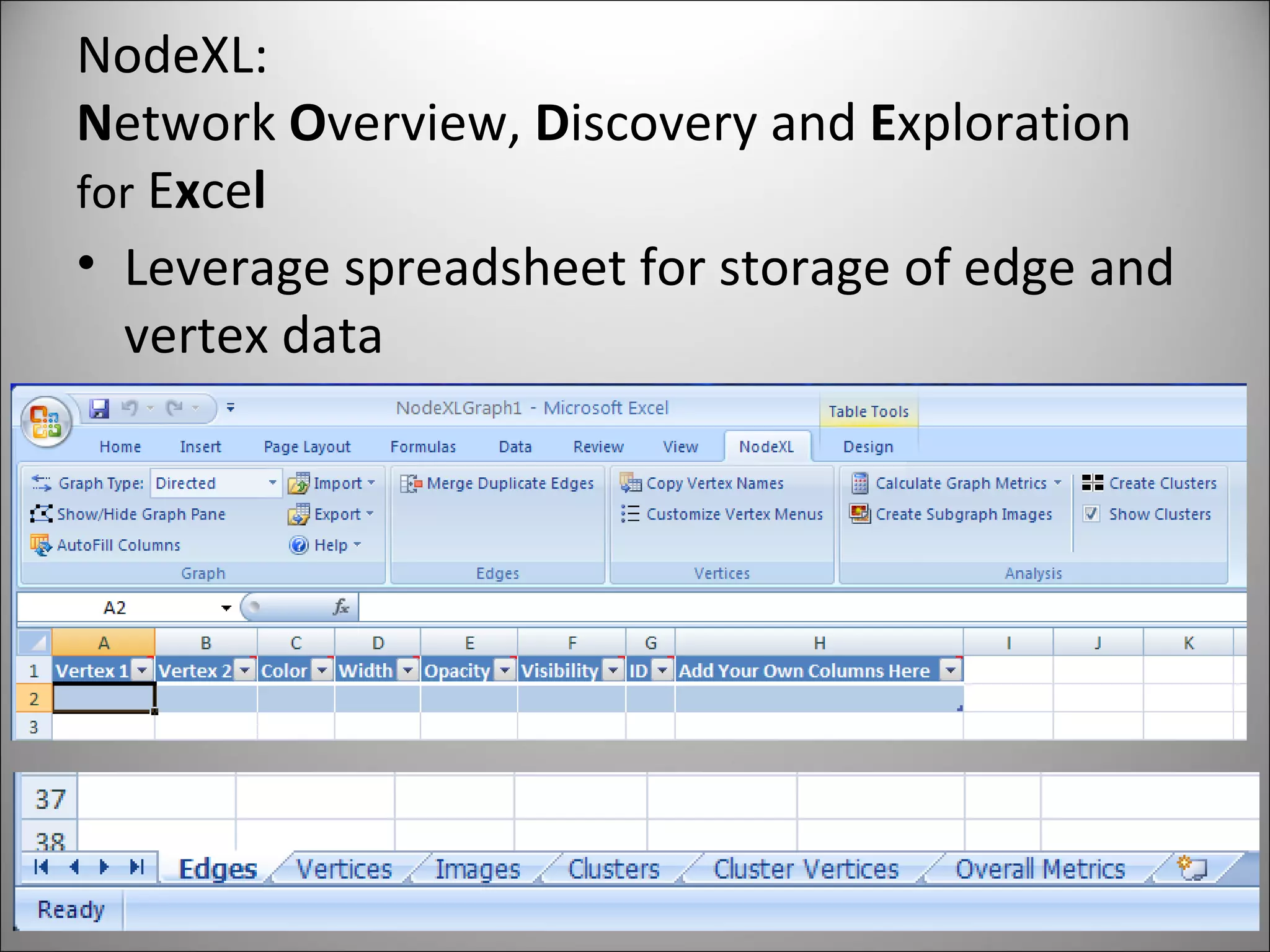Click the Merge Duplicate Edges icon
Screen dimensions: 1270x952
pos(411,483)
